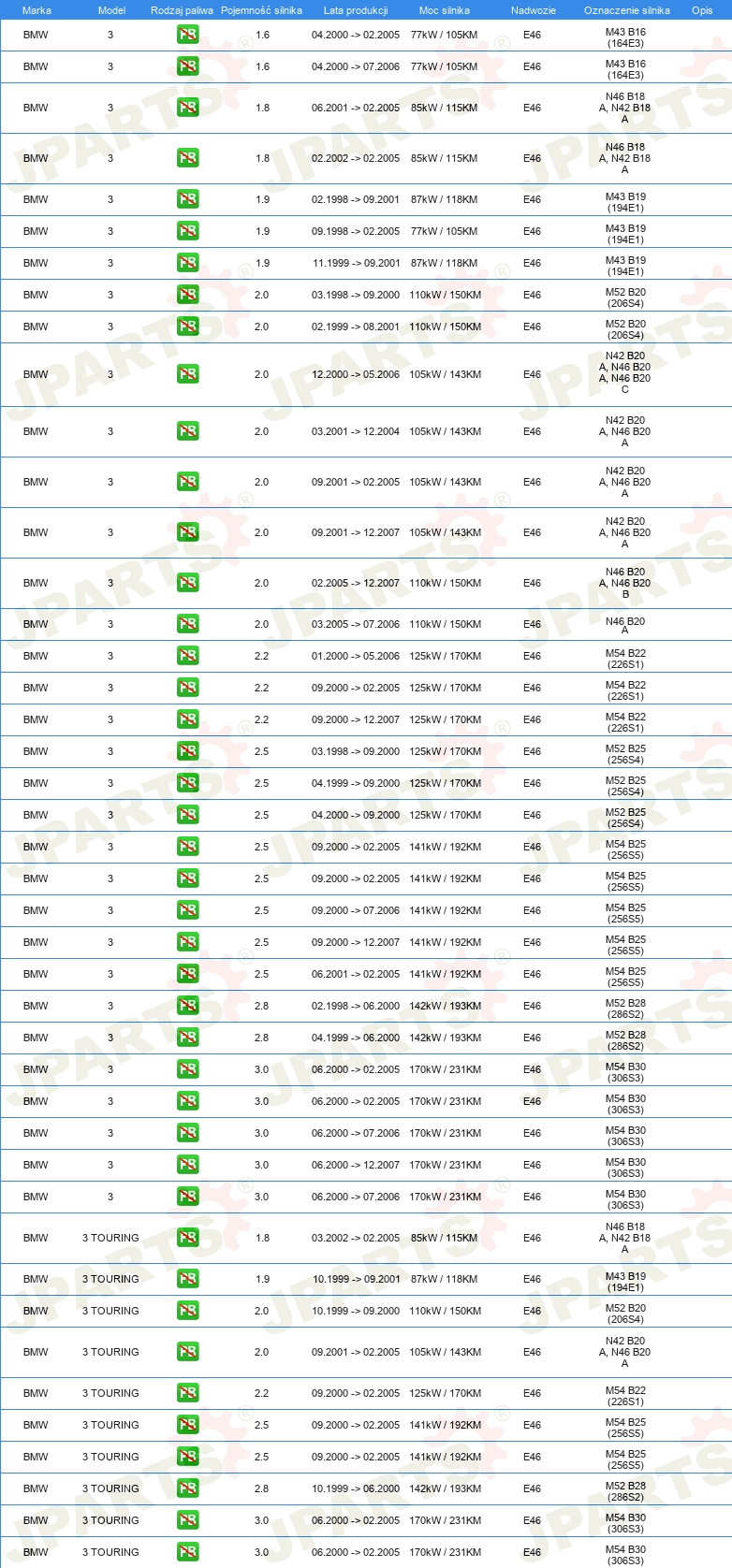Viewport: 732px width, 1568px height.
Task: Select the date cell 03.2001 -> 12.2004
Action: click(x=356, y=431)
